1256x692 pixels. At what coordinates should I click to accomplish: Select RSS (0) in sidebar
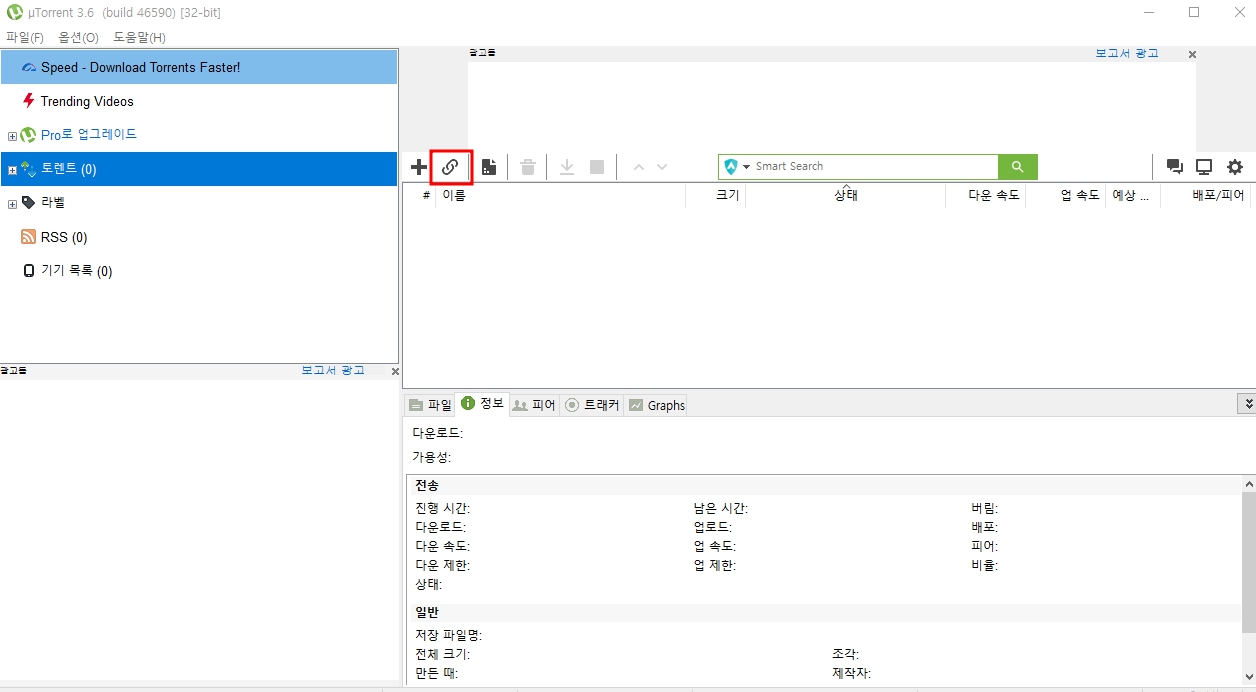[x=199, y=237]
